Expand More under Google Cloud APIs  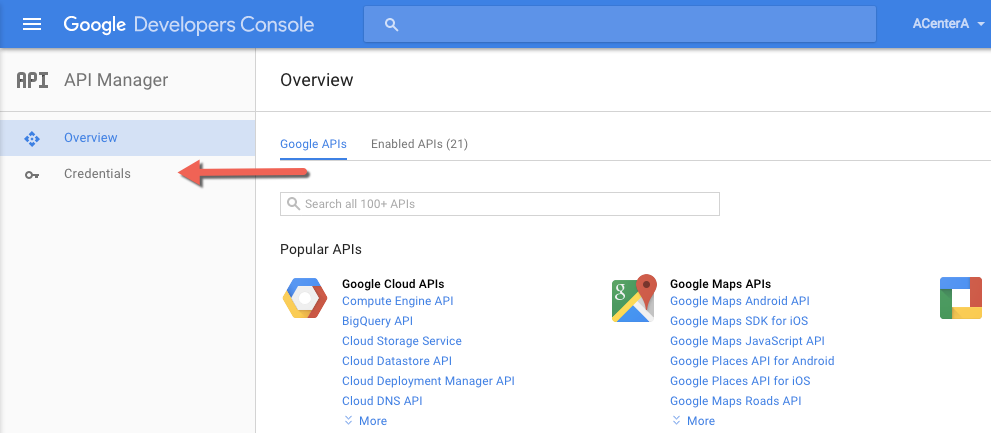365,421
